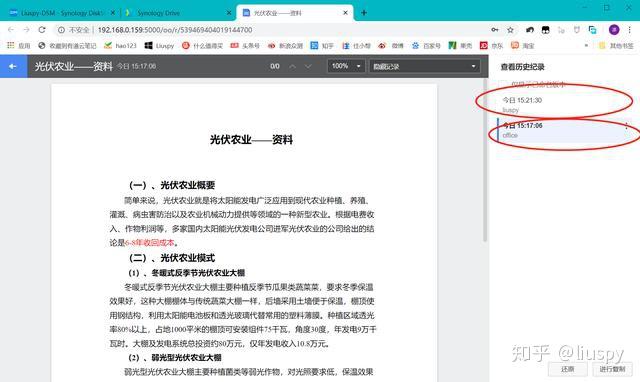Click the document title 光伏农业——资料 heading
This screenshot has width=640, height=382.
(251, 140)
